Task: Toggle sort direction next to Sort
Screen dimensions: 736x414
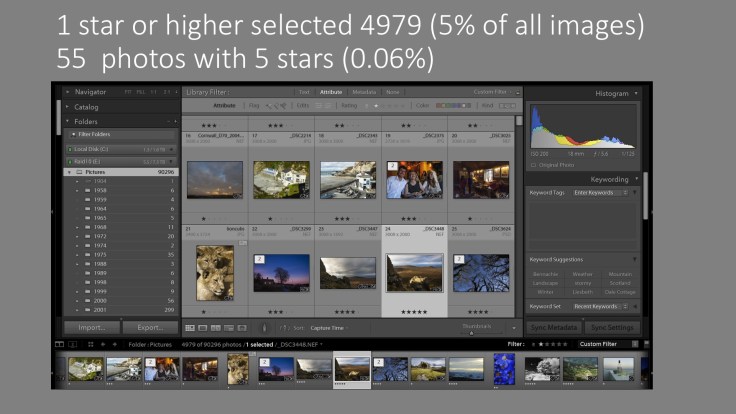Action: 284,328
